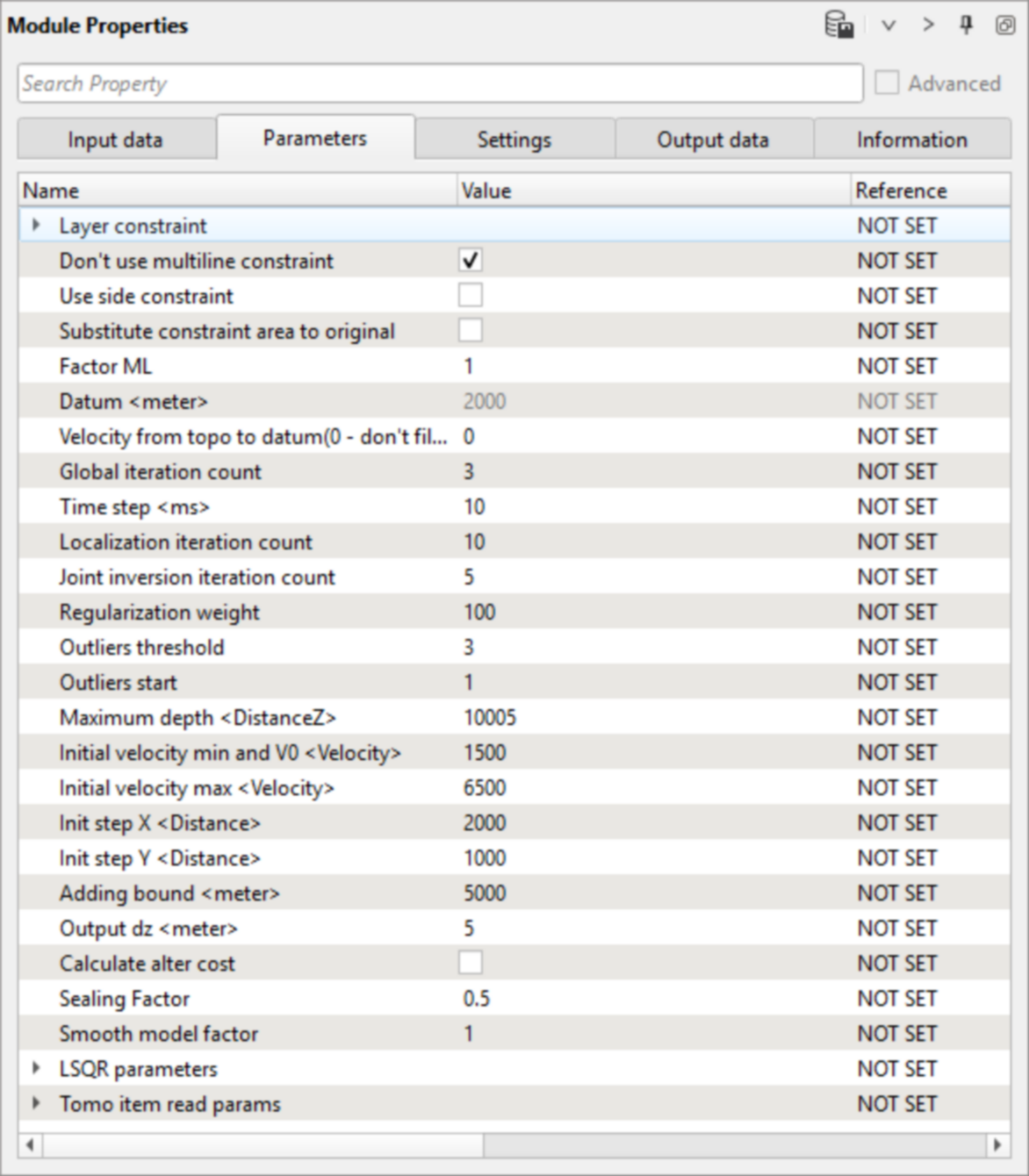The image size is (1029, 1176).
Task: Click the horizontal scrollbar left arrow
Action: click(31, 1144)
